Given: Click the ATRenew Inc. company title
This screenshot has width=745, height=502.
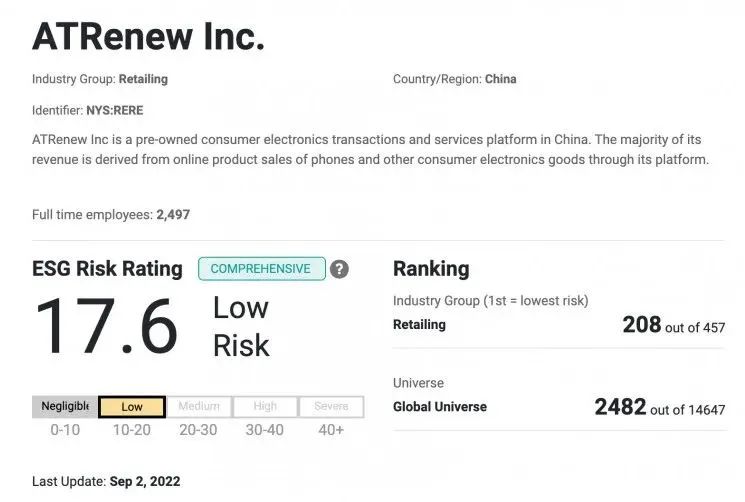Looking at the screenshot, I should point(148,37).
